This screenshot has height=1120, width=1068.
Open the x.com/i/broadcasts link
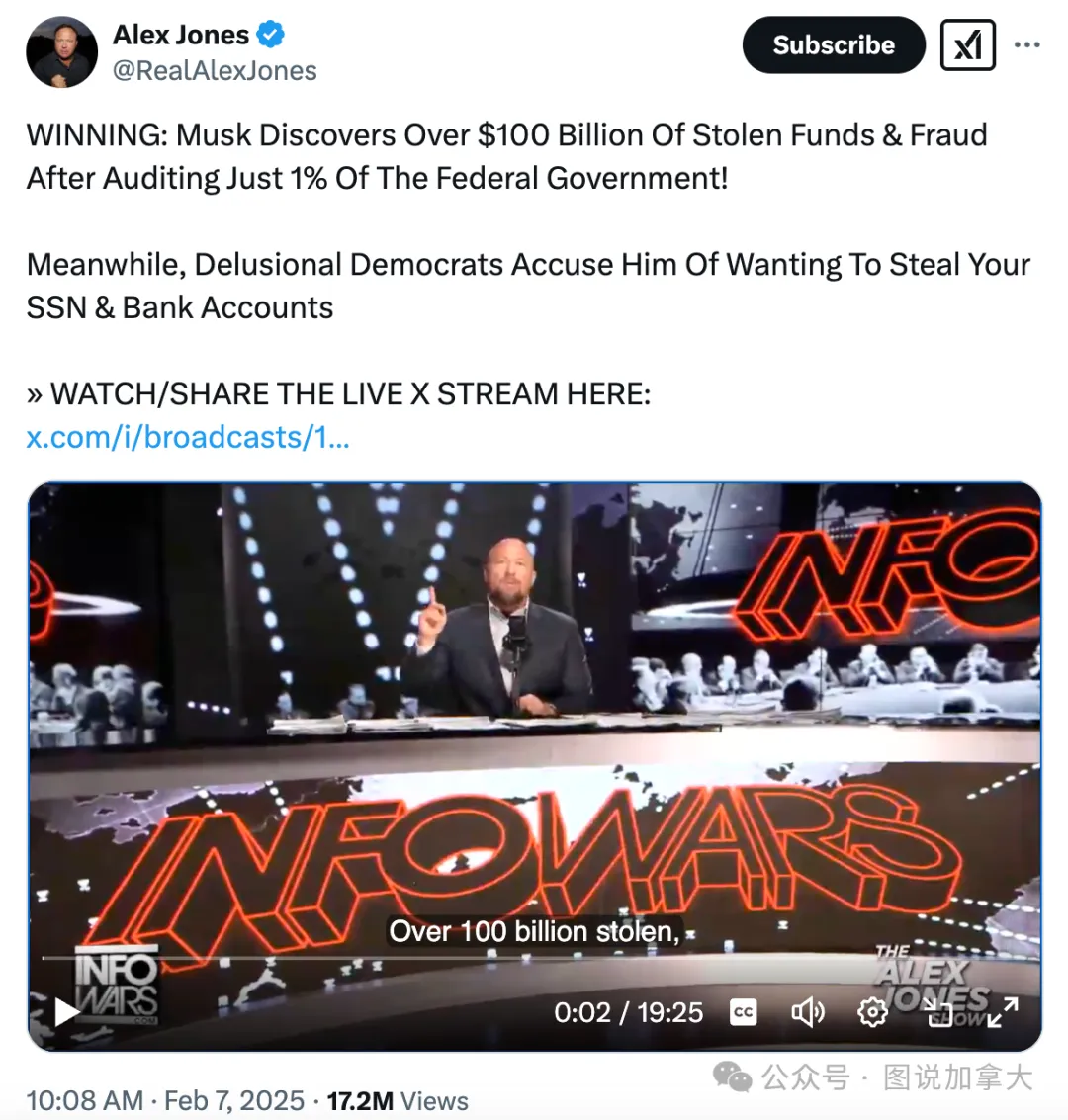188,437
